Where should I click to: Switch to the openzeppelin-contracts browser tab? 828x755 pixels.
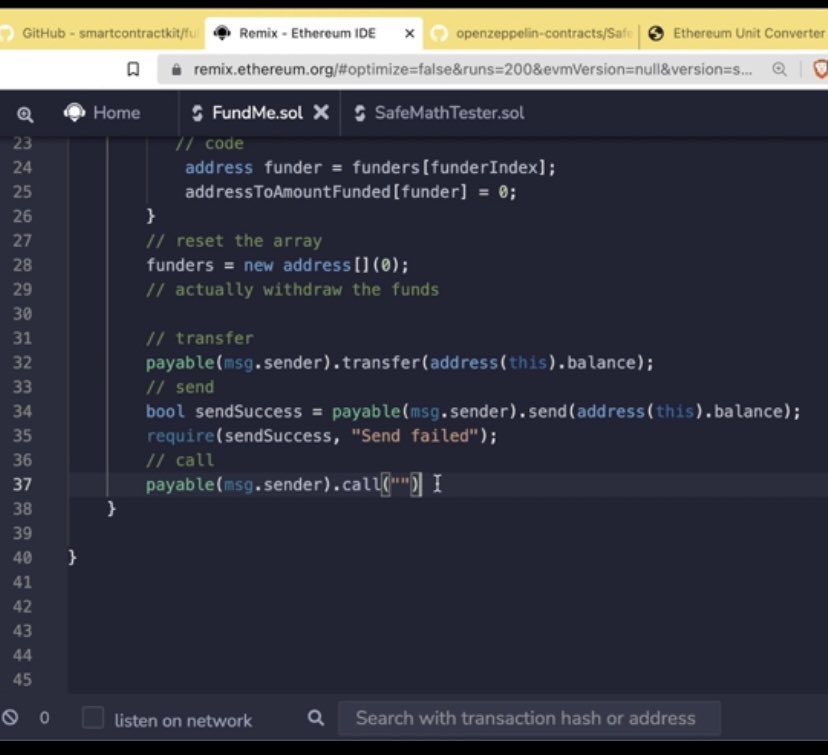(540, 33)
